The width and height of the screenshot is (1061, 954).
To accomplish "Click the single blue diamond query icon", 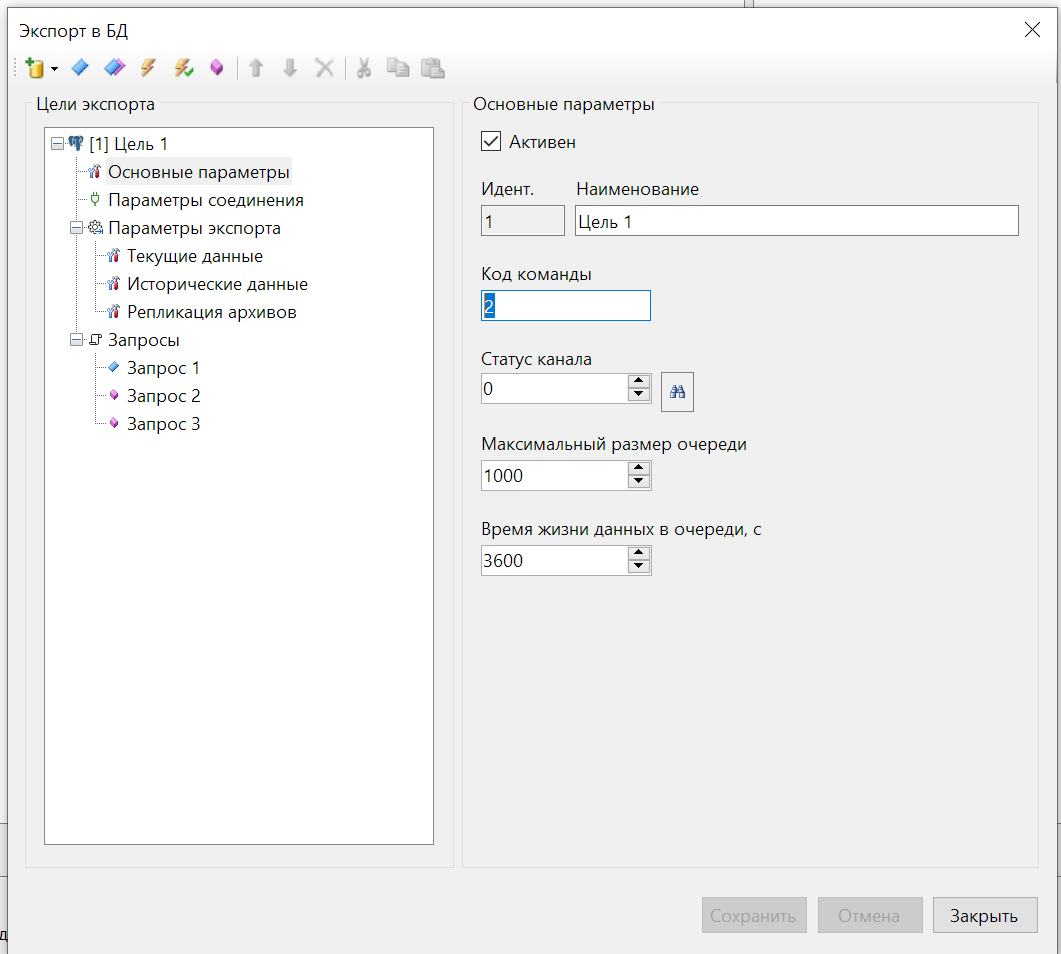I will (80, 68).
